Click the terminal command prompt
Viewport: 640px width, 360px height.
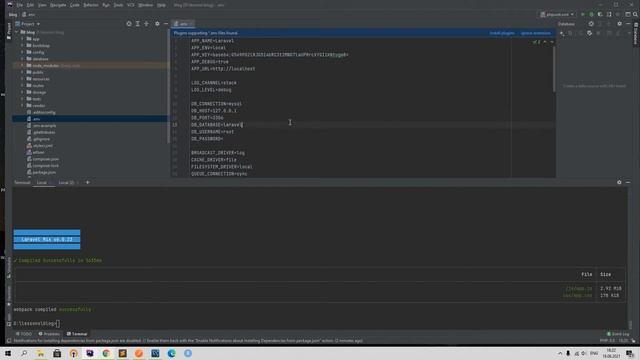click(x=36, y=323)
